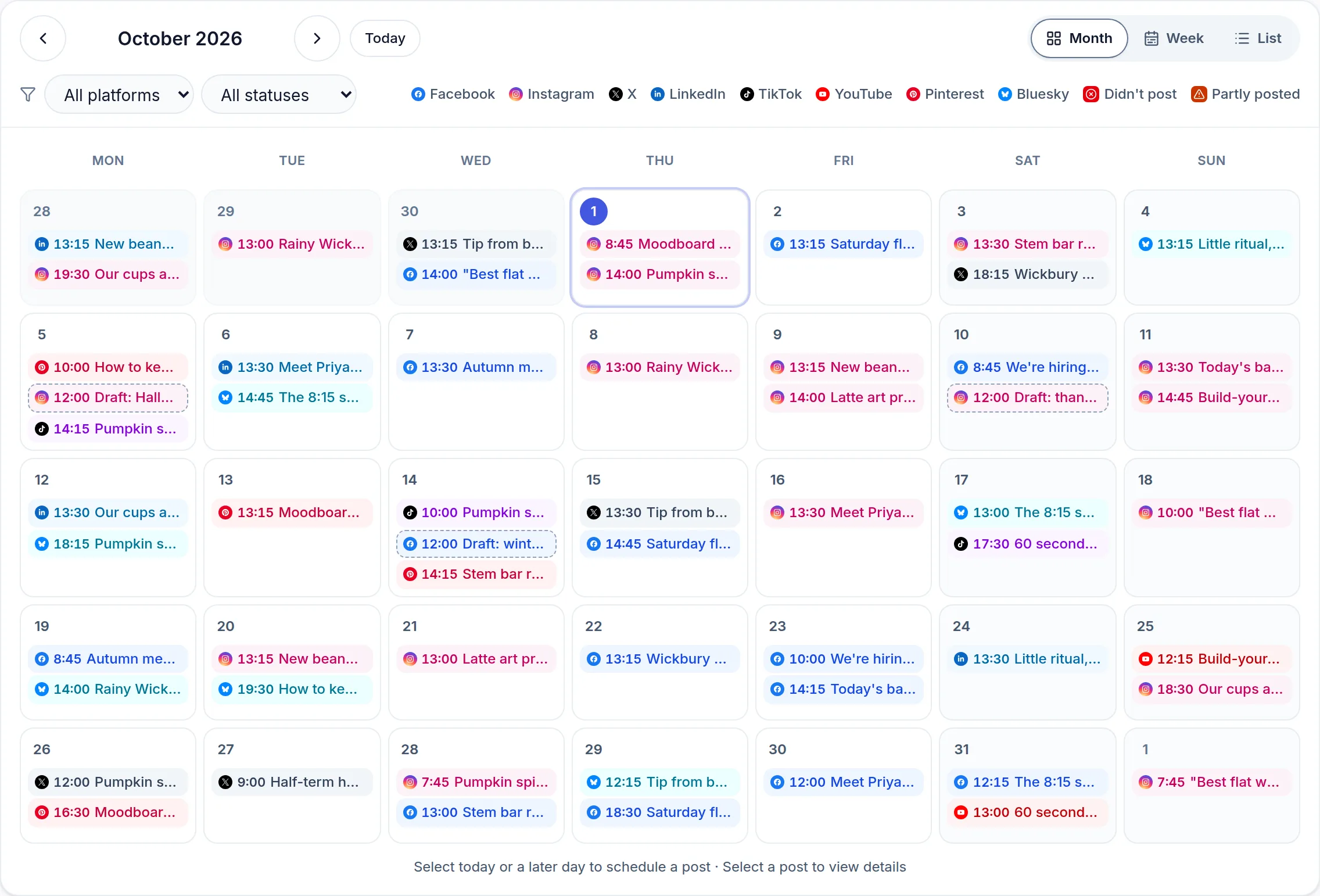Click the X platform legend icon
1320x896 pixels.
(x=616, y=94)
